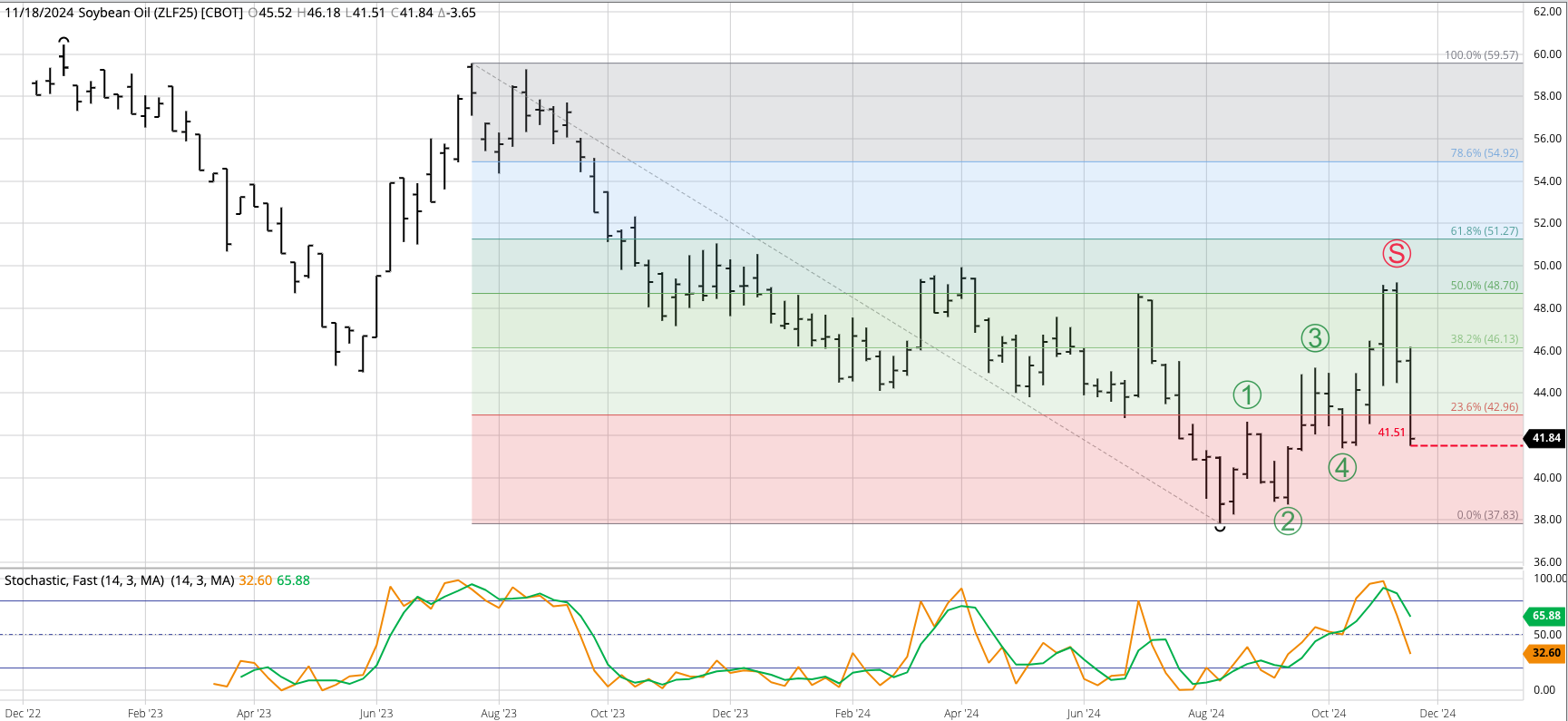Screen dimensions: 1568x721
Task: Select the 61.8% (51.27) retracement label
Action: click(1484, 231)
